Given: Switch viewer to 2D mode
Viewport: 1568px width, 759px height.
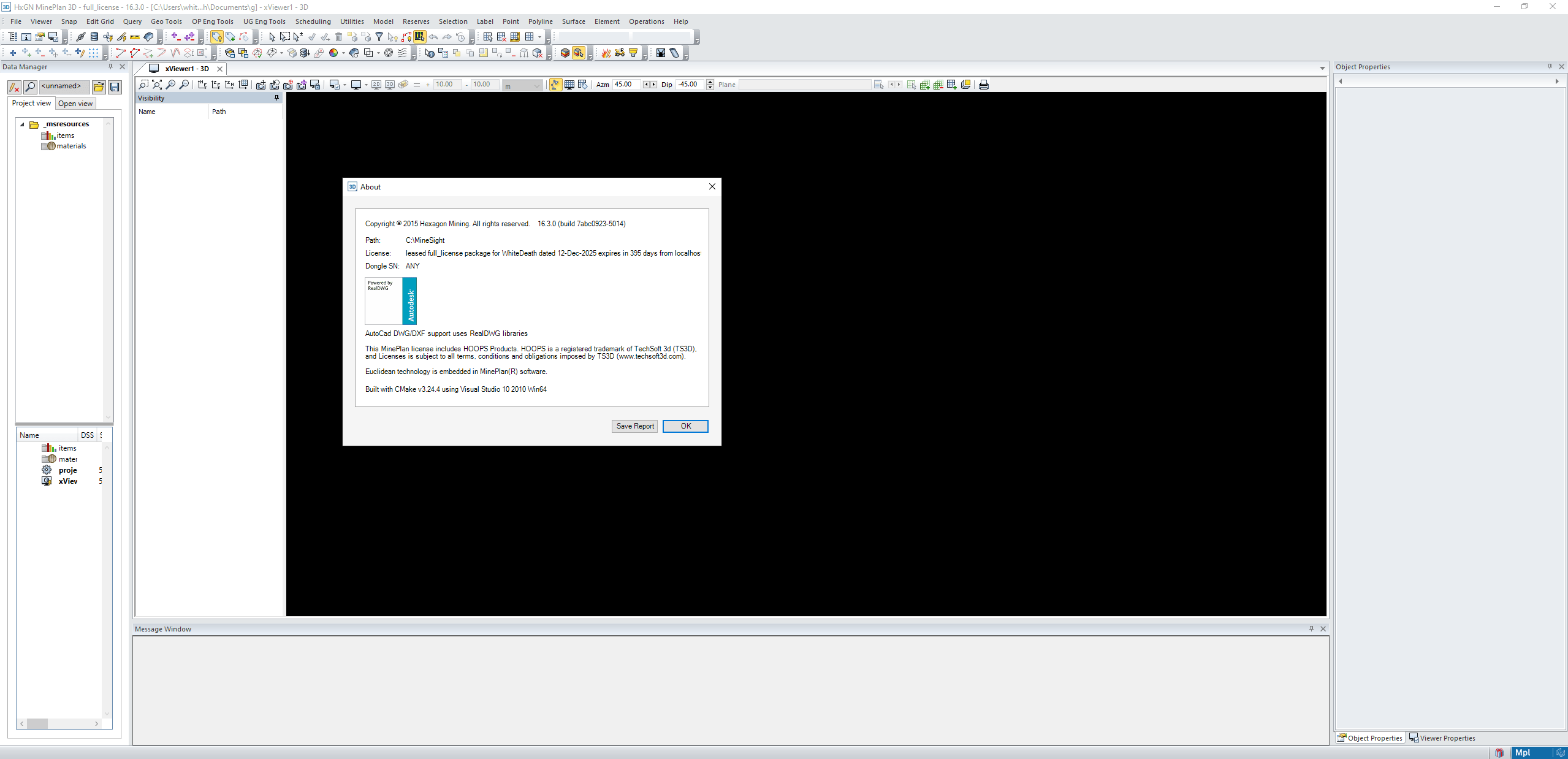Looking at the screenshot, I should [376, 85].
